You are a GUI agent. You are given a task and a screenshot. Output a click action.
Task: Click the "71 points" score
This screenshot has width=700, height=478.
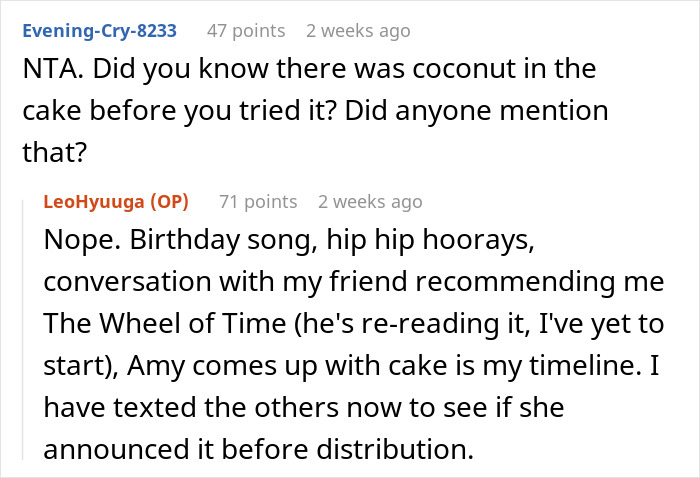click(x=258, y=201)
